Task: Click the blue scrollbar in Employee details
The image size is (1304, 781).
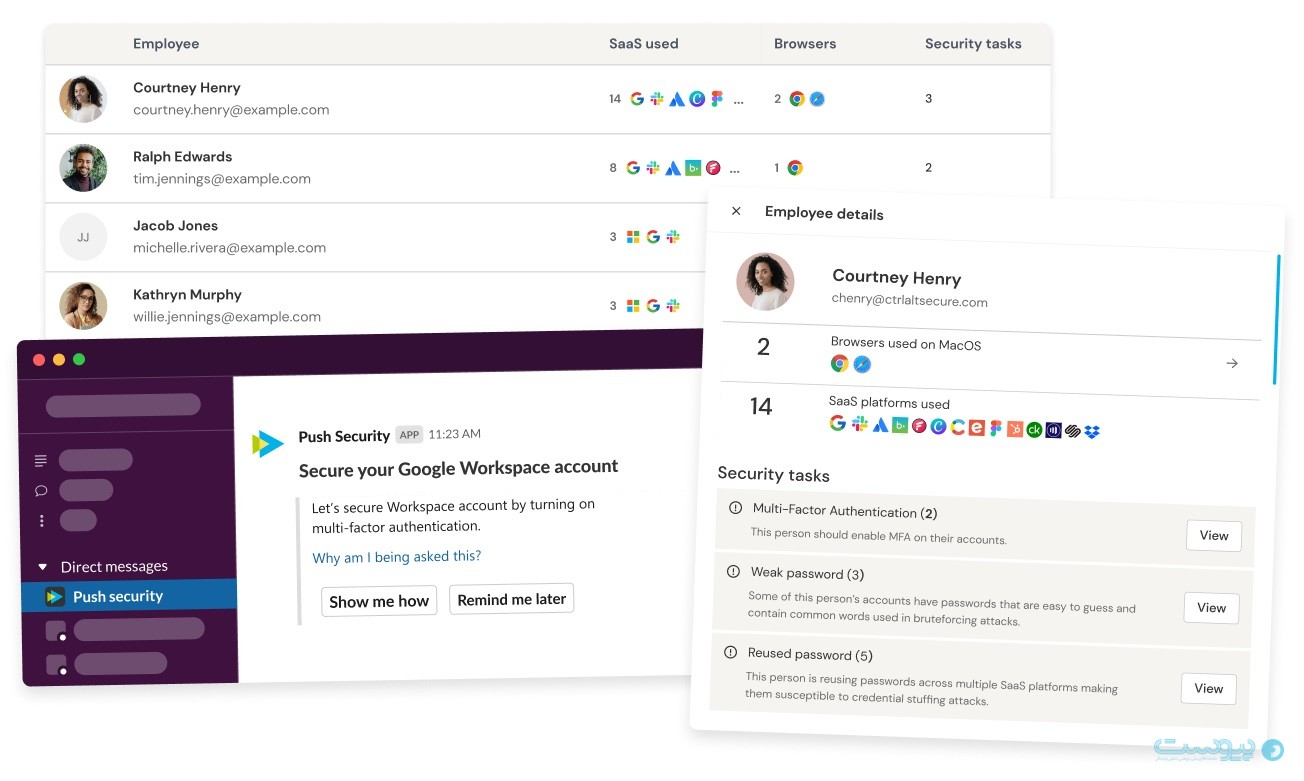Action: [1277, 318]
